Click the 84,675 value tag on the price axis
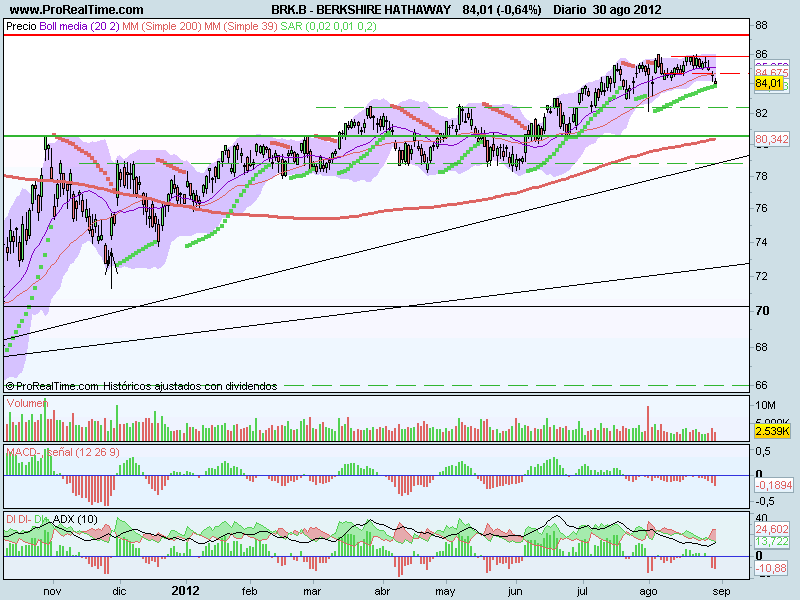800x600 pixels. click(772, 73)
